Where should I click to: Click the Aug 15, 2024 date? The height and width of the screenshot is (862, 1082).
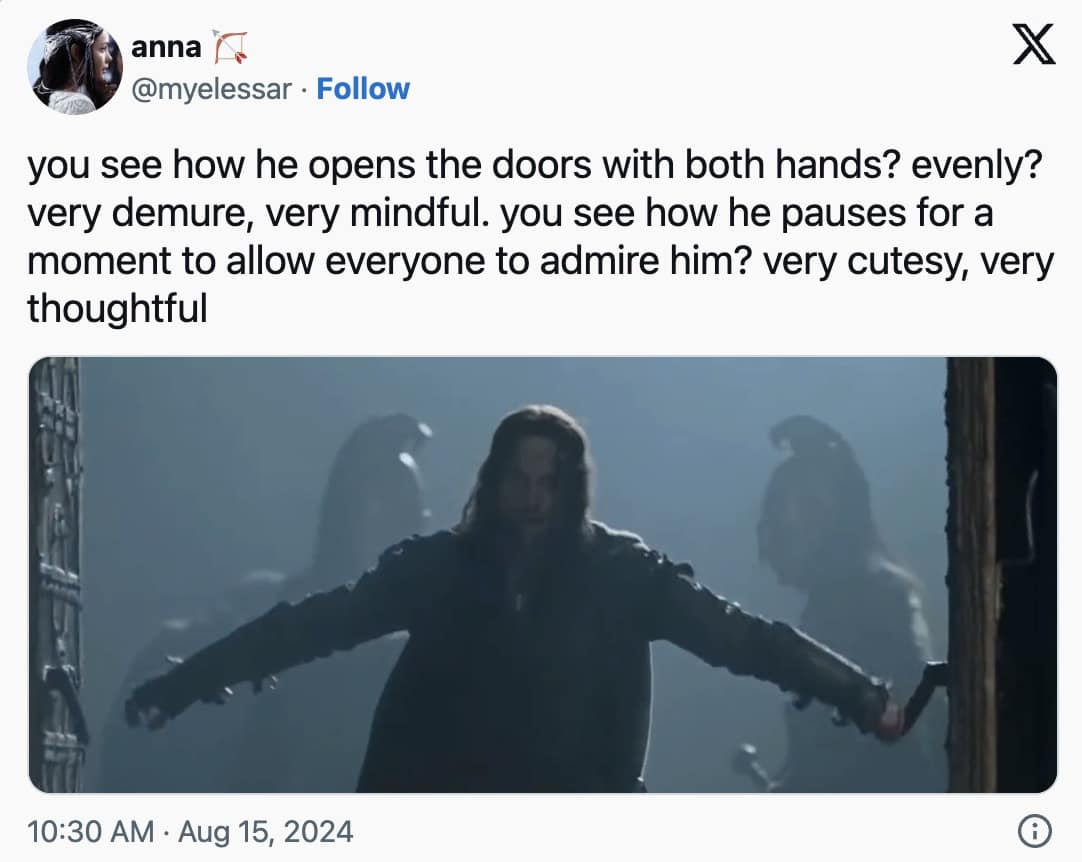266,831
